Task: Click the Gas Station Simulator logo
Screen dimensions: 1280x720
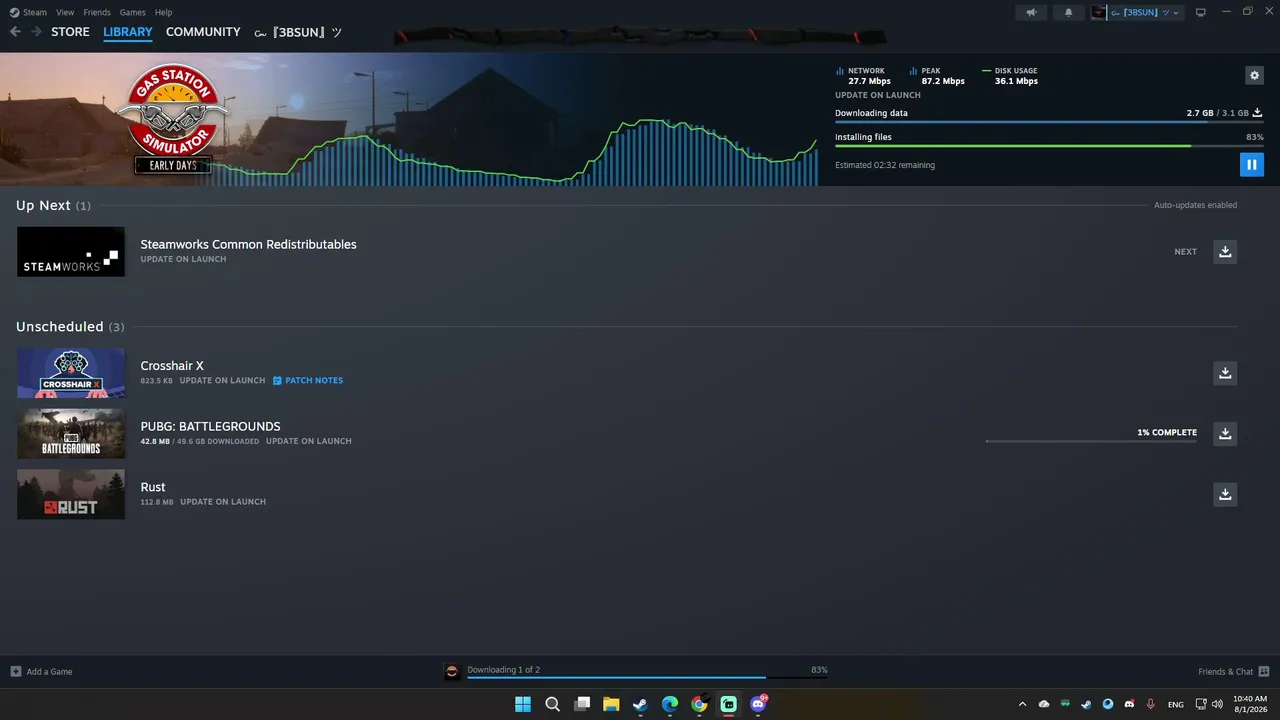Action: pos(173,118)
